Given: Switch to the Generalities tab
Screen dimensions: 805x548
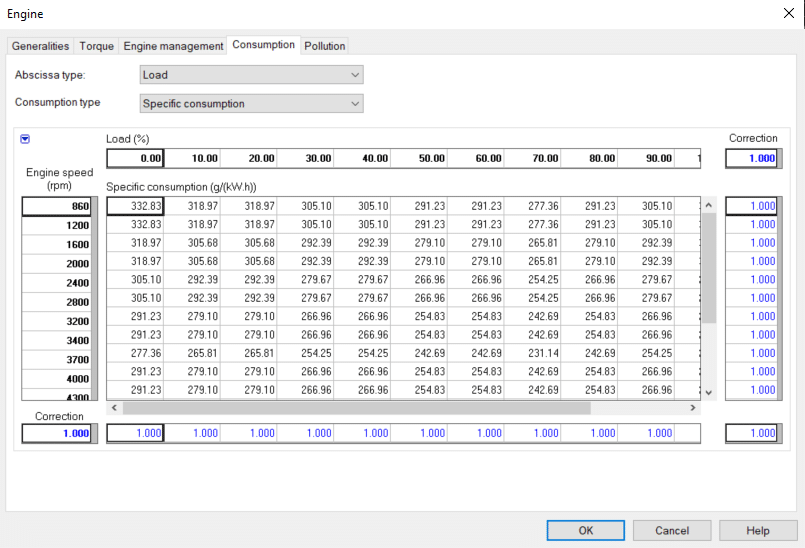Looking at the screenshot, I should [x=40, y=46].
